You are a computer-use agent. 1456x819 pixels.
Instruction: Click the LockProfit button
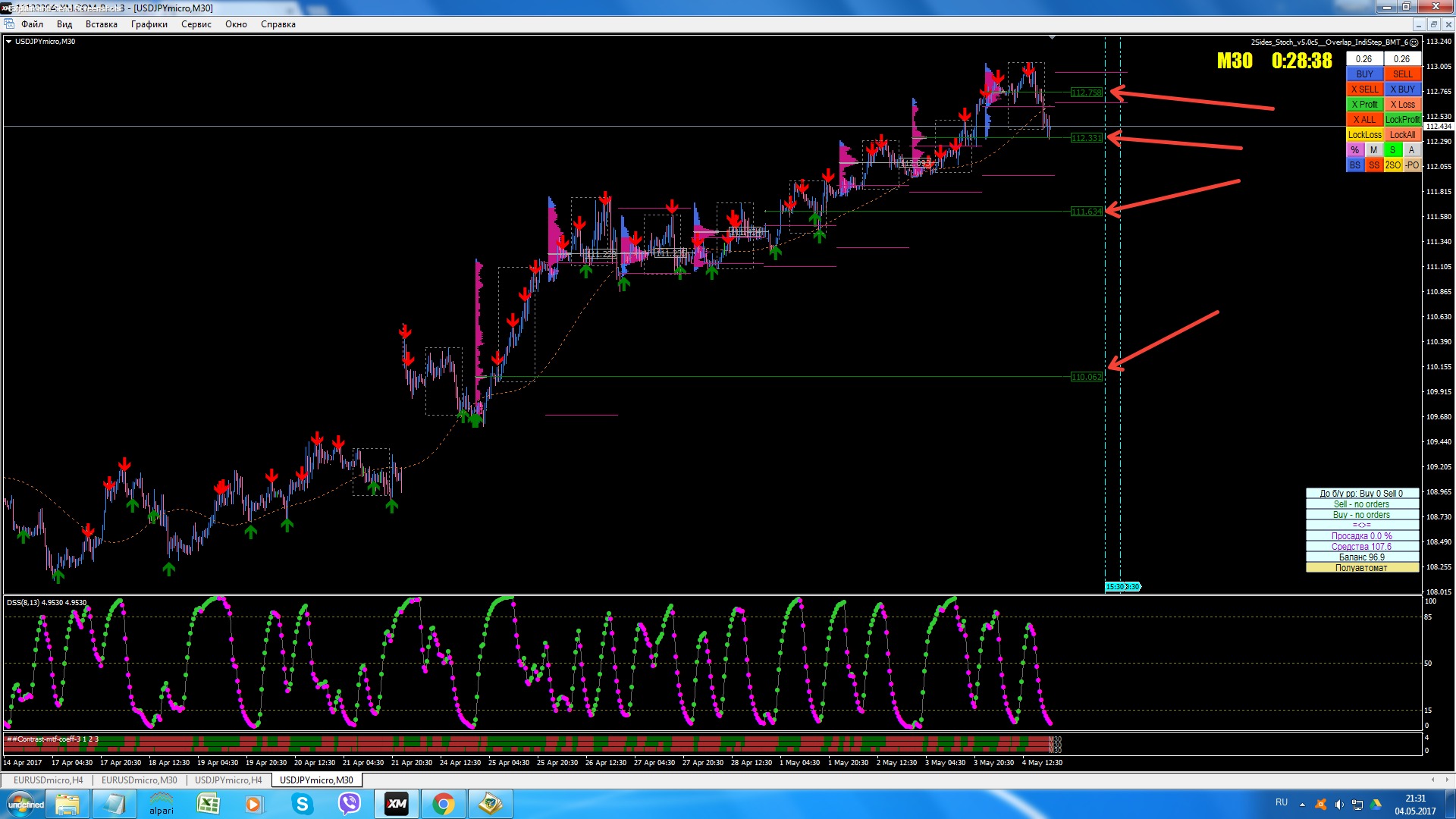click(x=1402, y=119)
